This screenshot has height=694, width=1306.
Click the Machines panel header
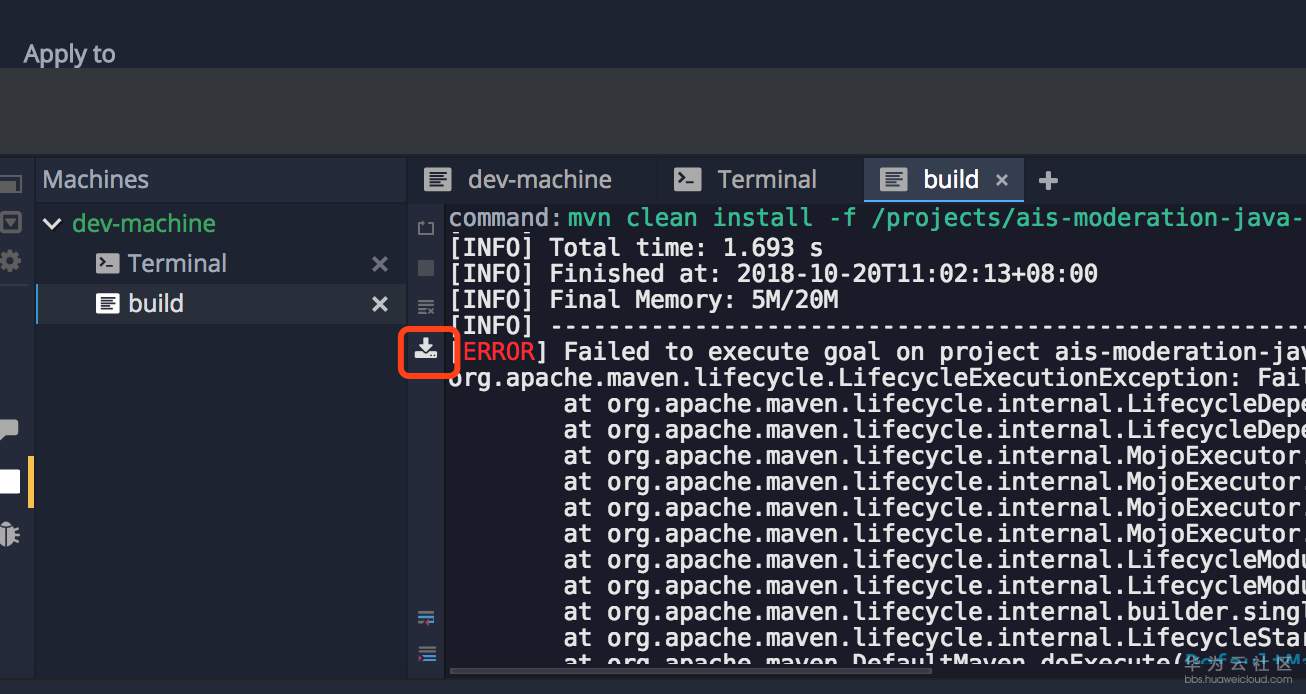pyautogui.click(x=96, y=180)
